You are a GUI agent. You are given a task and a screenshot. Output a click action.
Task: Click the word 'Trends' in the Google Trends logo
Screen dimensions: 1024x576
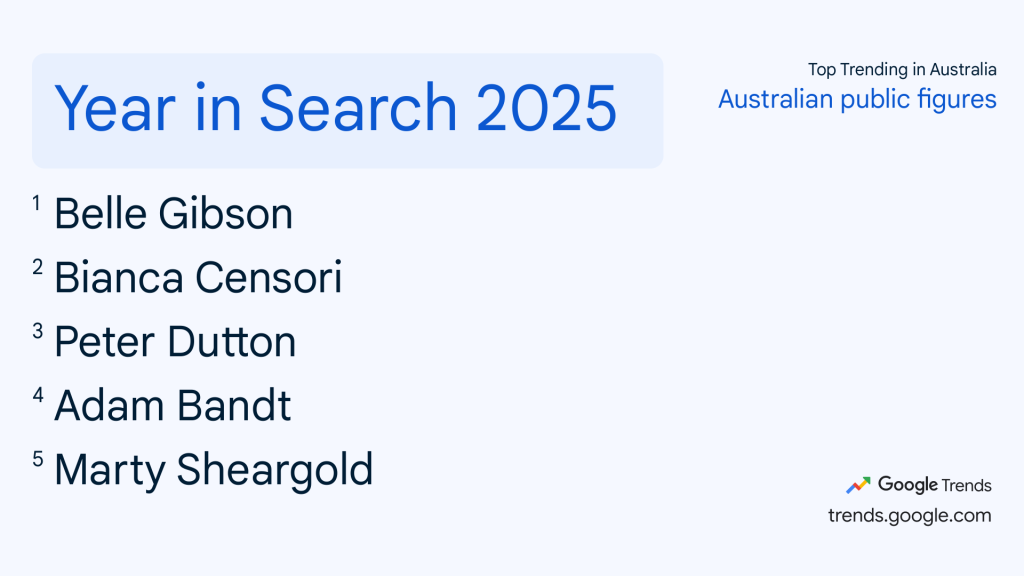point(966,485)
